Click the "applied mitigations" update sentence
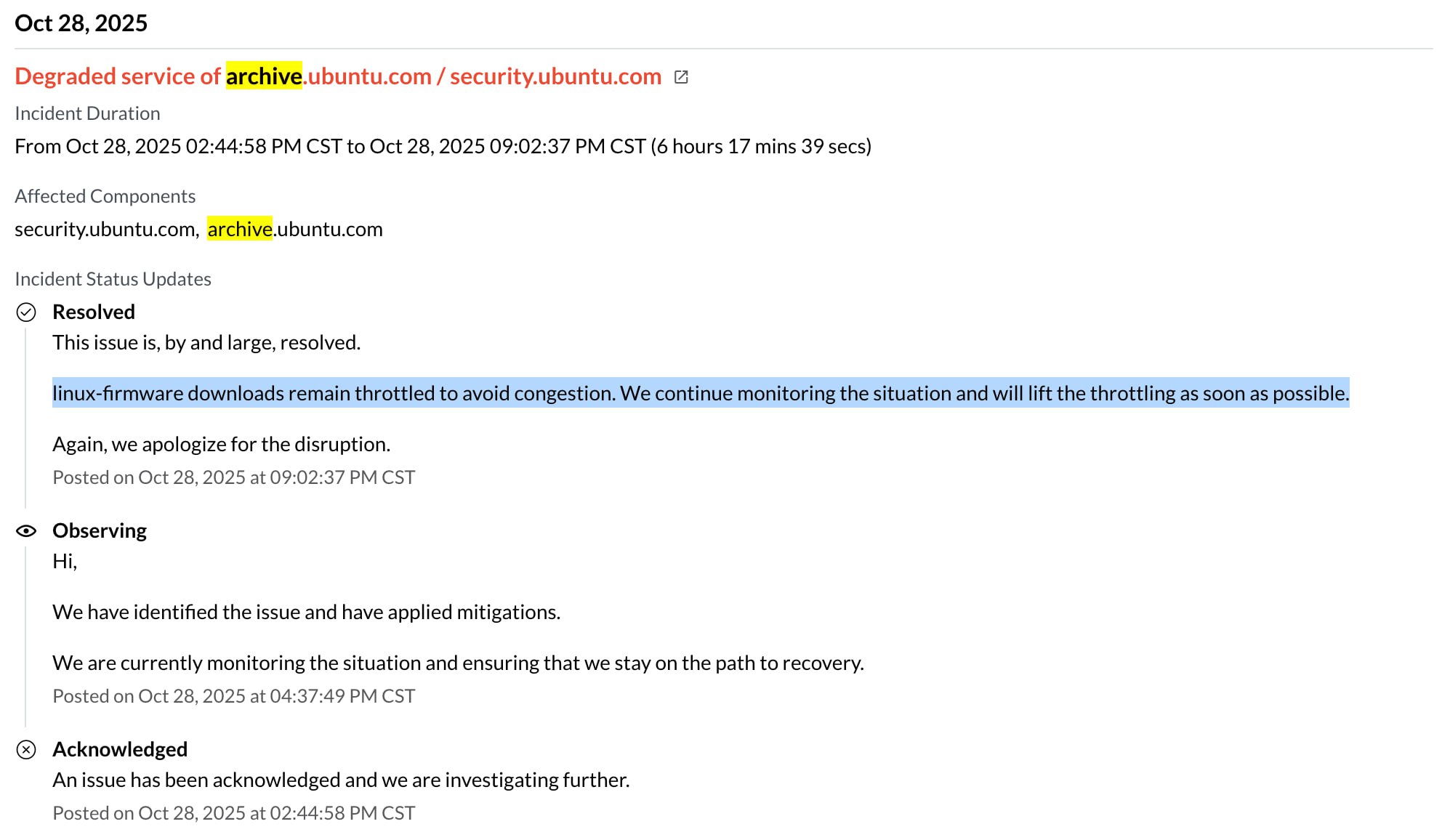 tap(306, 612)
